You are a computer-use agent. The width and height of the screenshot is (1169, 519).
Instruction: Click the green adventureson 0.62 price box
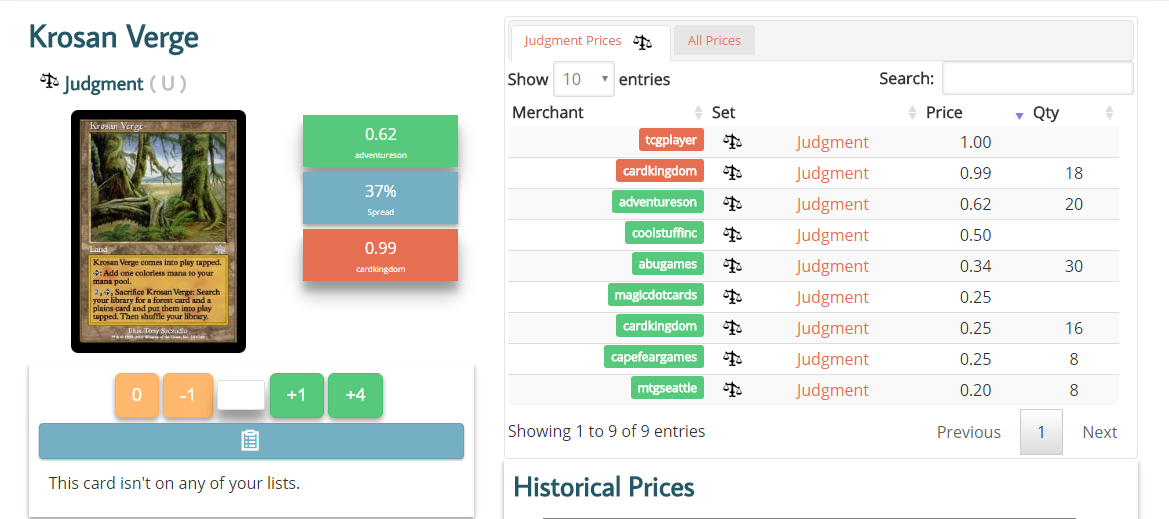pyautogui.click(x=380, y=141)
